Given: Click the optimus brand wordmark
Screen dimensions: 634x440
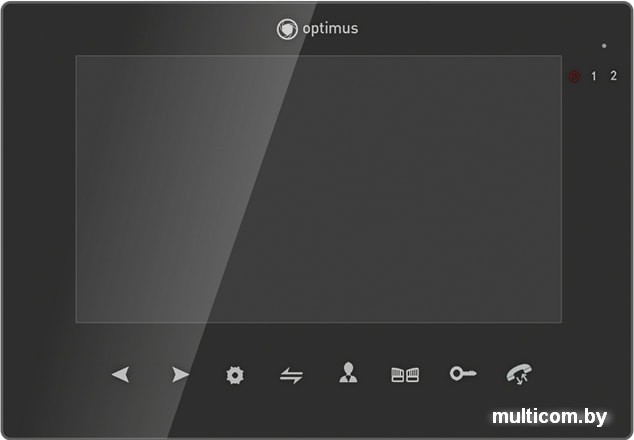Looking at the screenshot, I should (330, 29).
